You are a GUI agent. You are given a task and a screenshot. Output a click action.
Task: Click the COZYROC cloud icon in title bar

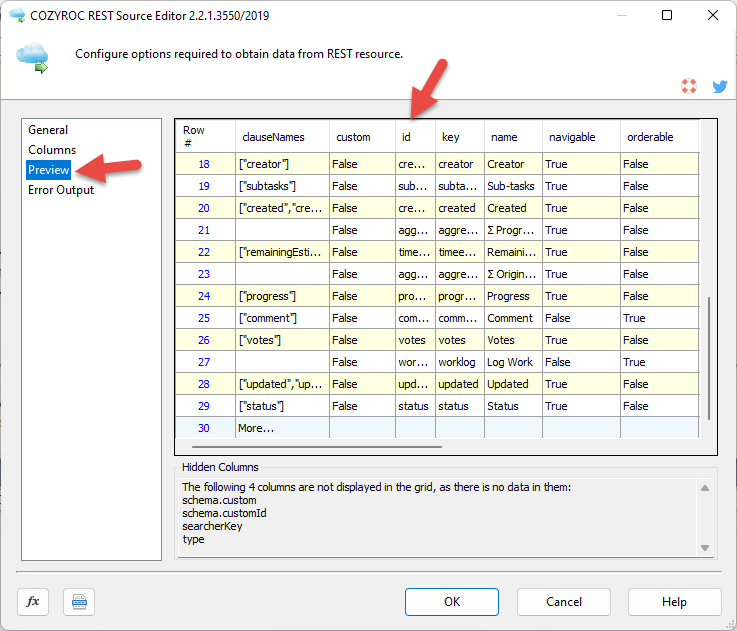[17, 15]
